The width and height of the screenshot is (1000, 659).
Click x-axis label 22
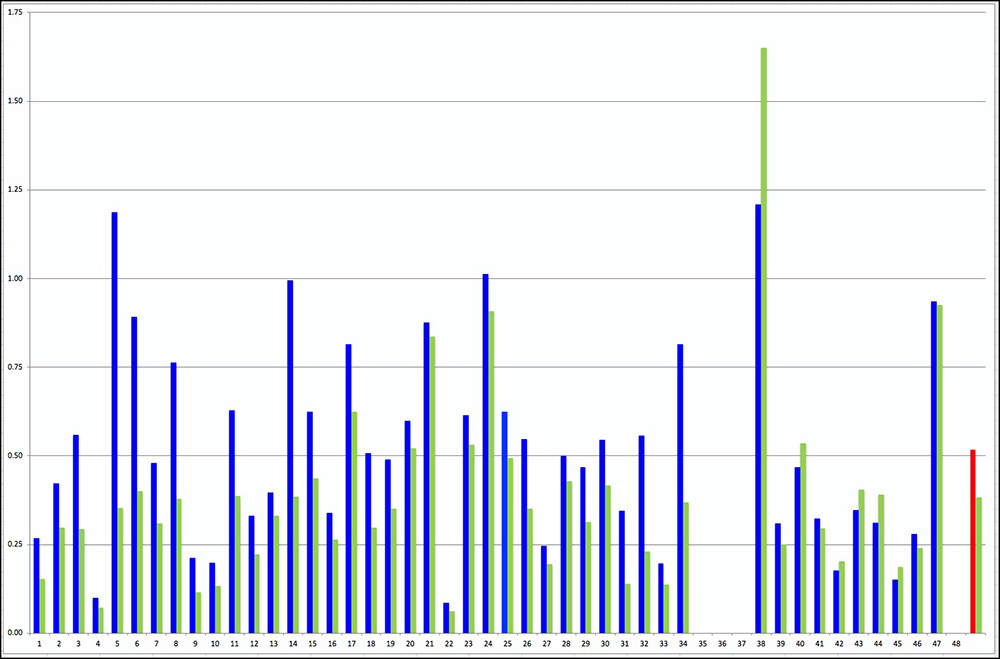pyautogui.click(x=449, y=644)
